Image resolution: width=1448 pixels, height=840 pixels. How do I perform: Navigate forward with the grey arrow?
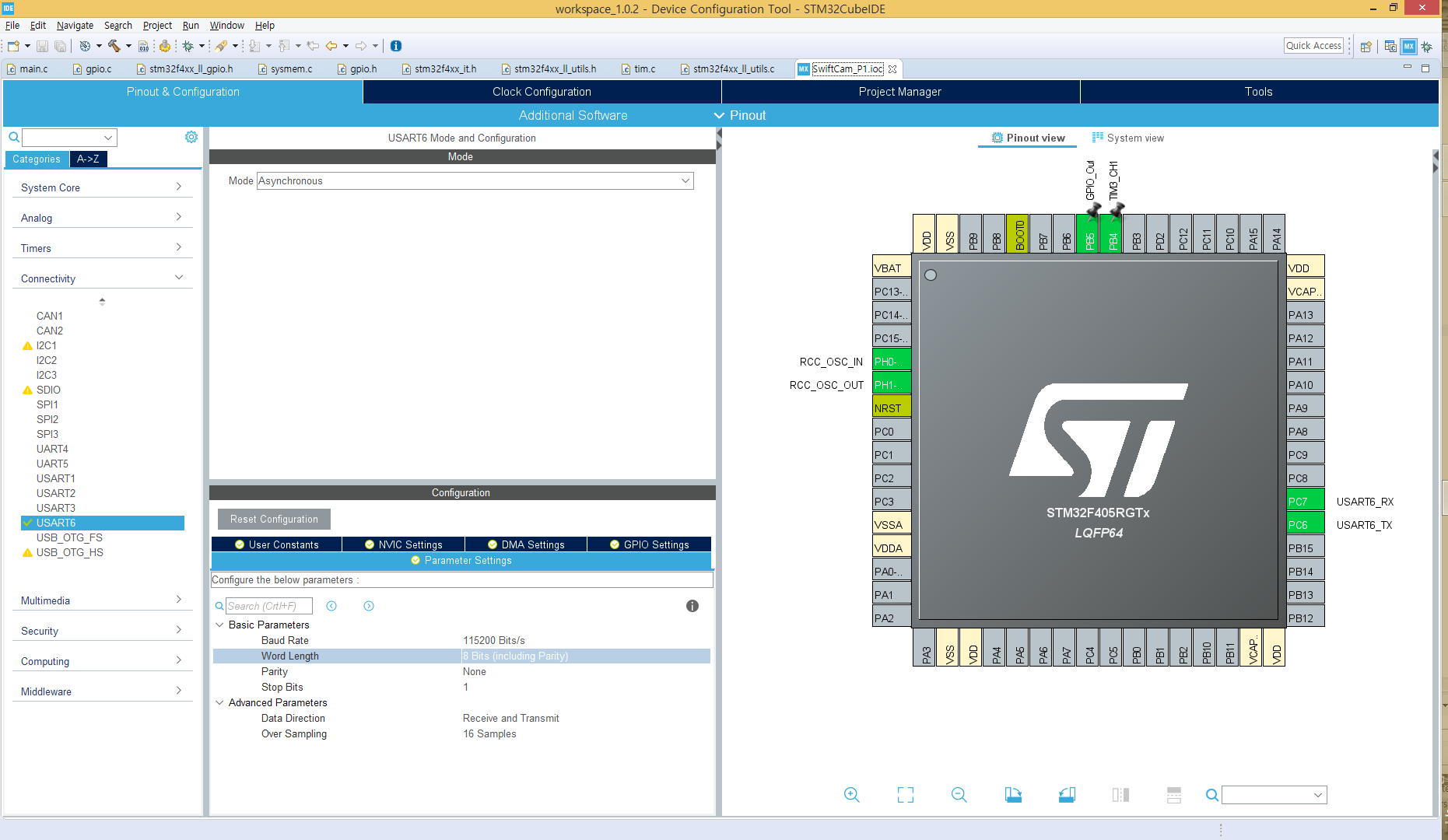coord(360,46)
